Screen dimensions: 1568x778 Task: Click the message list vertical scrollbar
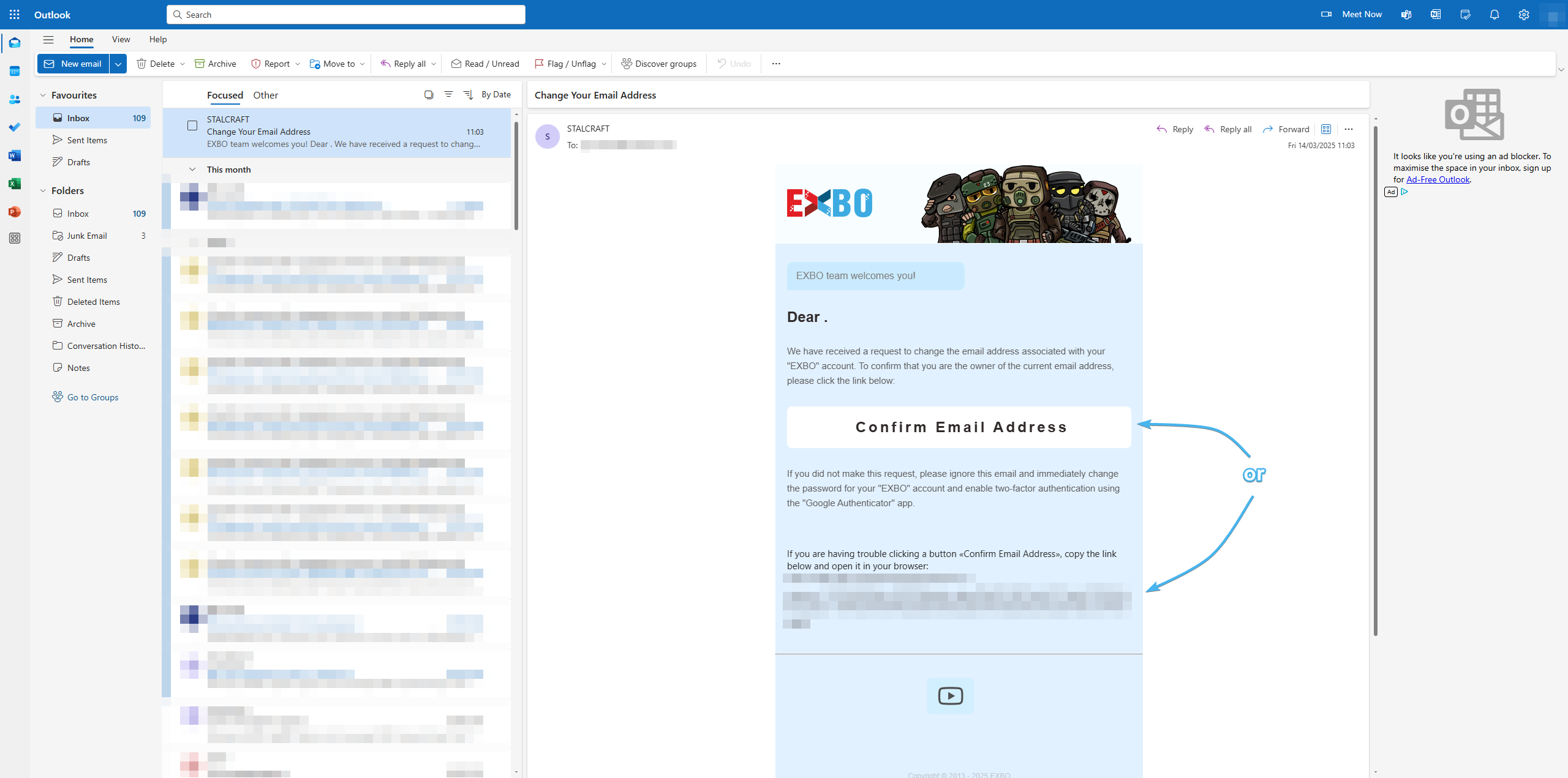tap(516, 176)
